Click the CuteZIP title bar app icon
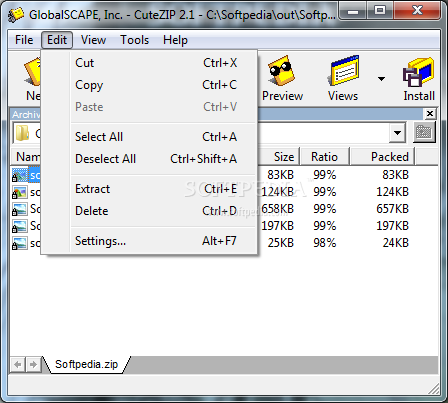 pos(16,15)
